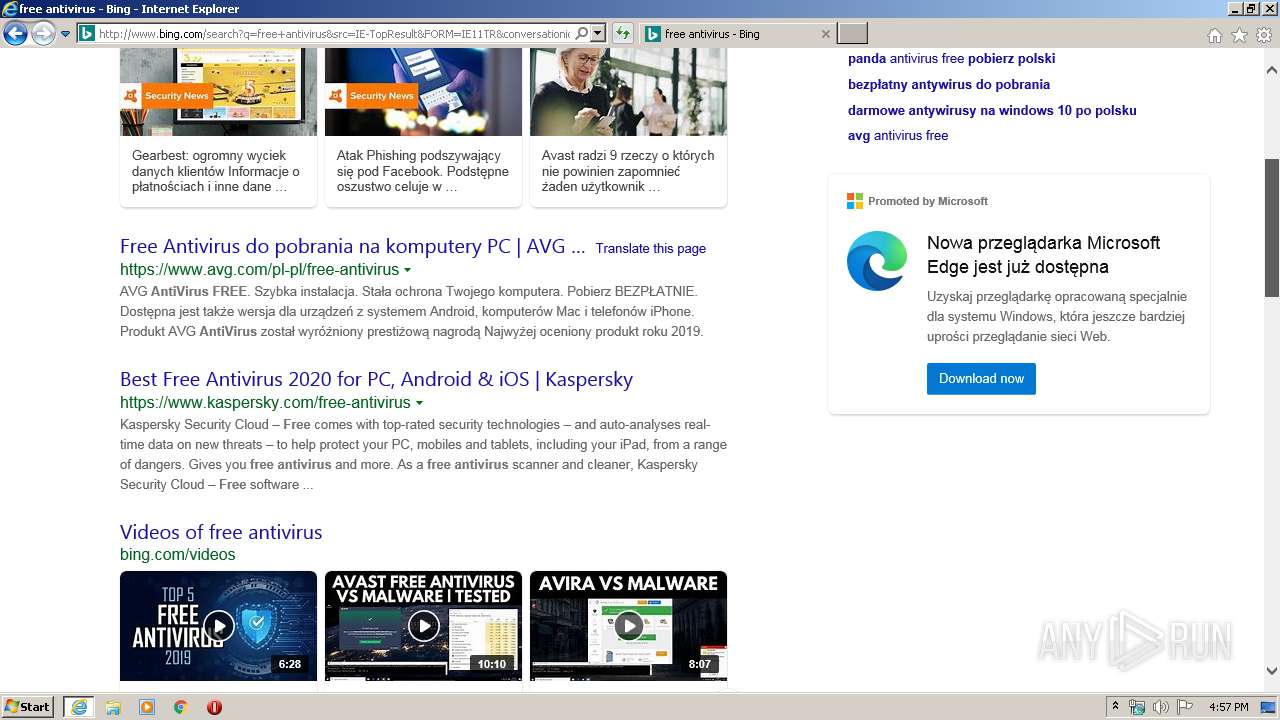Click the Microsoft Edge logo in ad
This screenshot has width=1280, height=720.
point(877,261)
